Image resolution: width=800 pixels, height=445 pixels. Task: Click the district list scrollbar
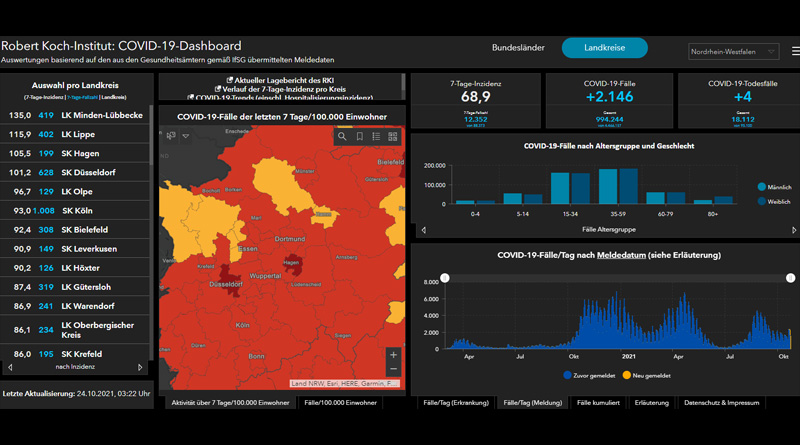[151, 135]
